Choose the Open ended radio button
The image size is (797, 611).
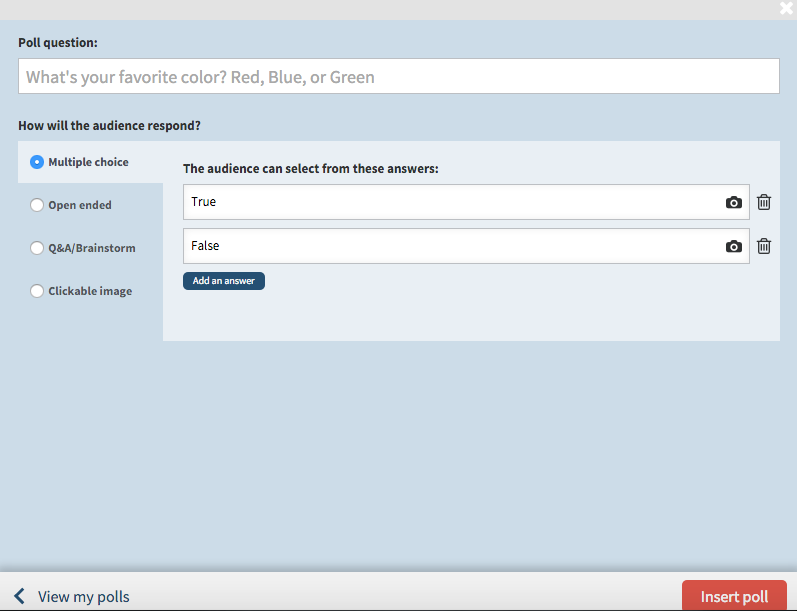[37, 205]
